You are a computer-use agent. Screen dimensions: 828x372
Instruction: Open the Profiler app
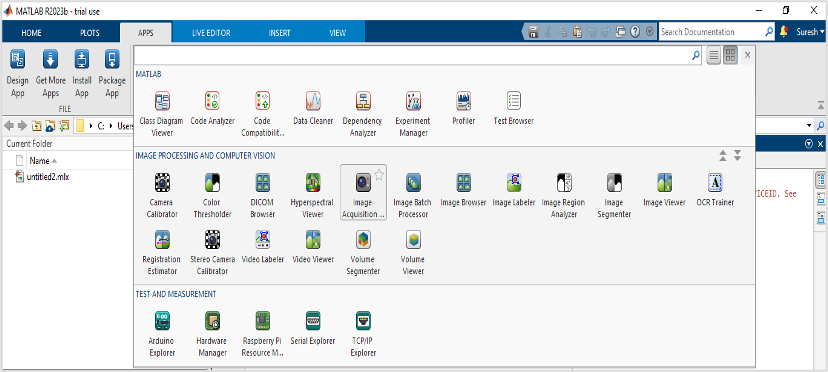pos(464,108)
